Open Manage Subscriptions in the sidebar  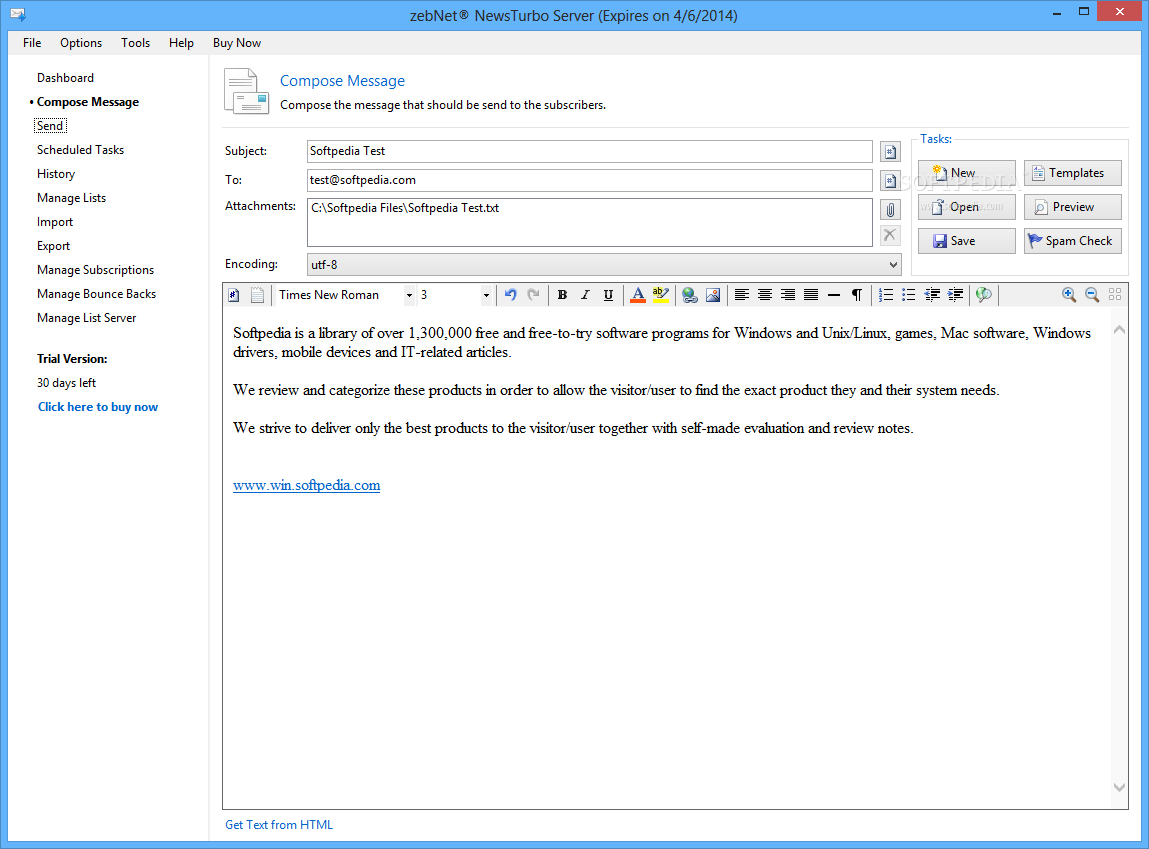pos(95,270)
